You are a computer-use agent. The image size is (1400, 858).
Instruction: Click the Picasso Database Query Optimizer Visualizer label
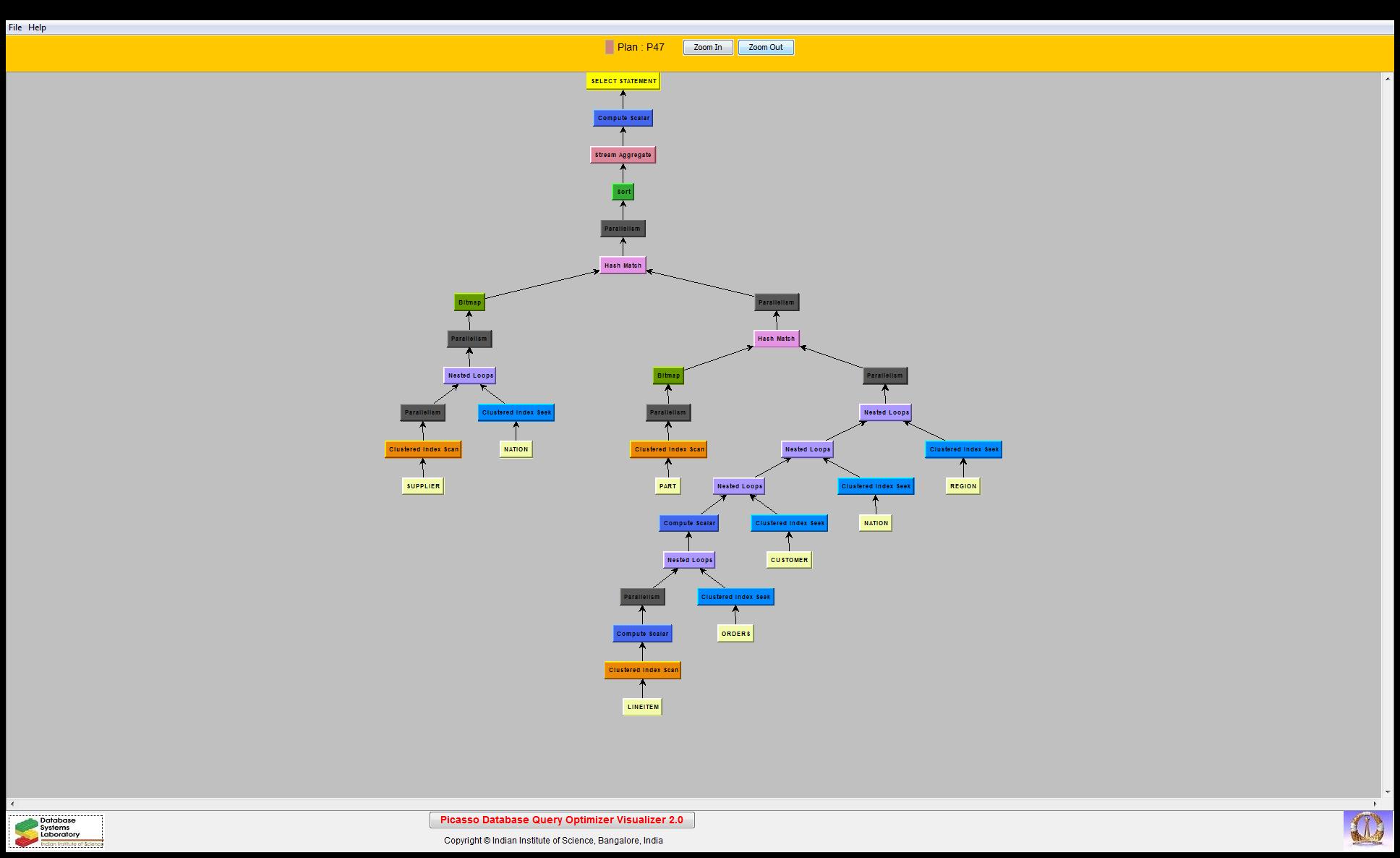tap(562, 820)
